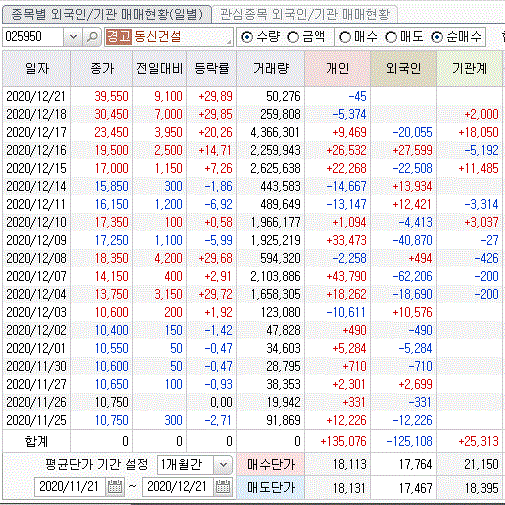Click the 기관계 column header
Viewport: 505px width, 505px height.
469,68
